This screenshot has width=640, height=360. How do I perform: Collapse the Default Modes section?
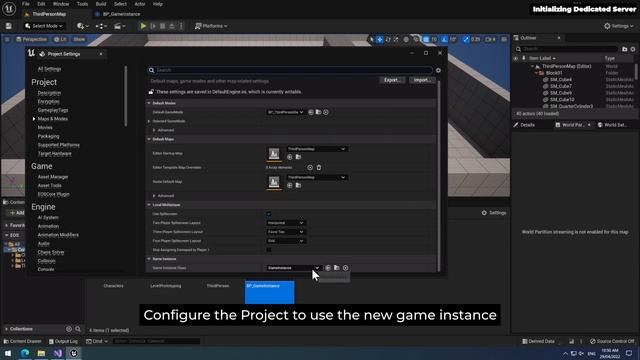click(149, 103)
